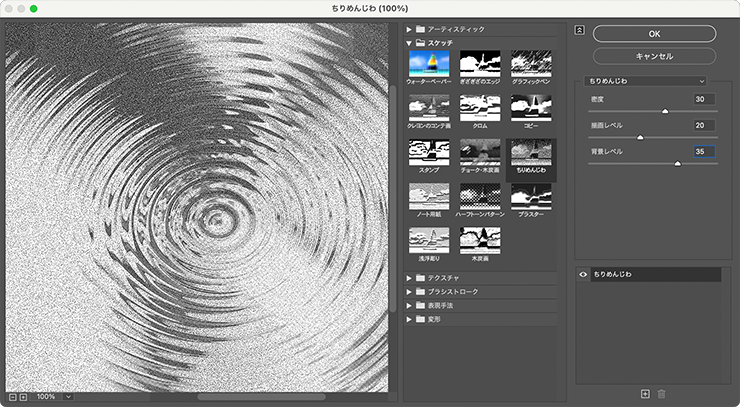The height and width of the screenshot is (407, 740).
Task: Click the 背景レベル slider handle
Action: click(x=678, y=162)
